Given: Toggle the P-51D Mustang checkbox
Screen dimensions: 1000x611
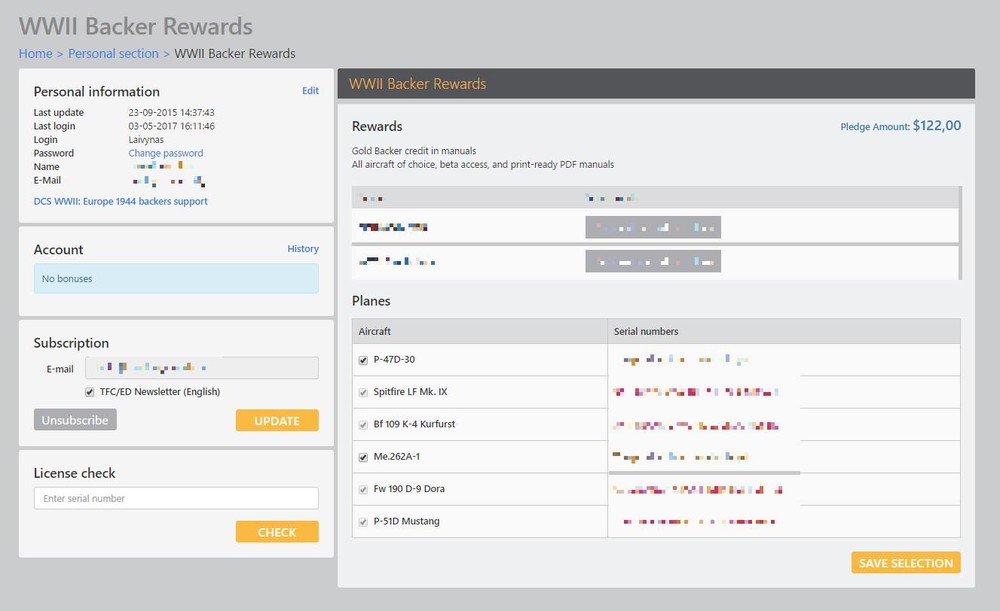Looking at the screenshot, I should tap(363, 522).
